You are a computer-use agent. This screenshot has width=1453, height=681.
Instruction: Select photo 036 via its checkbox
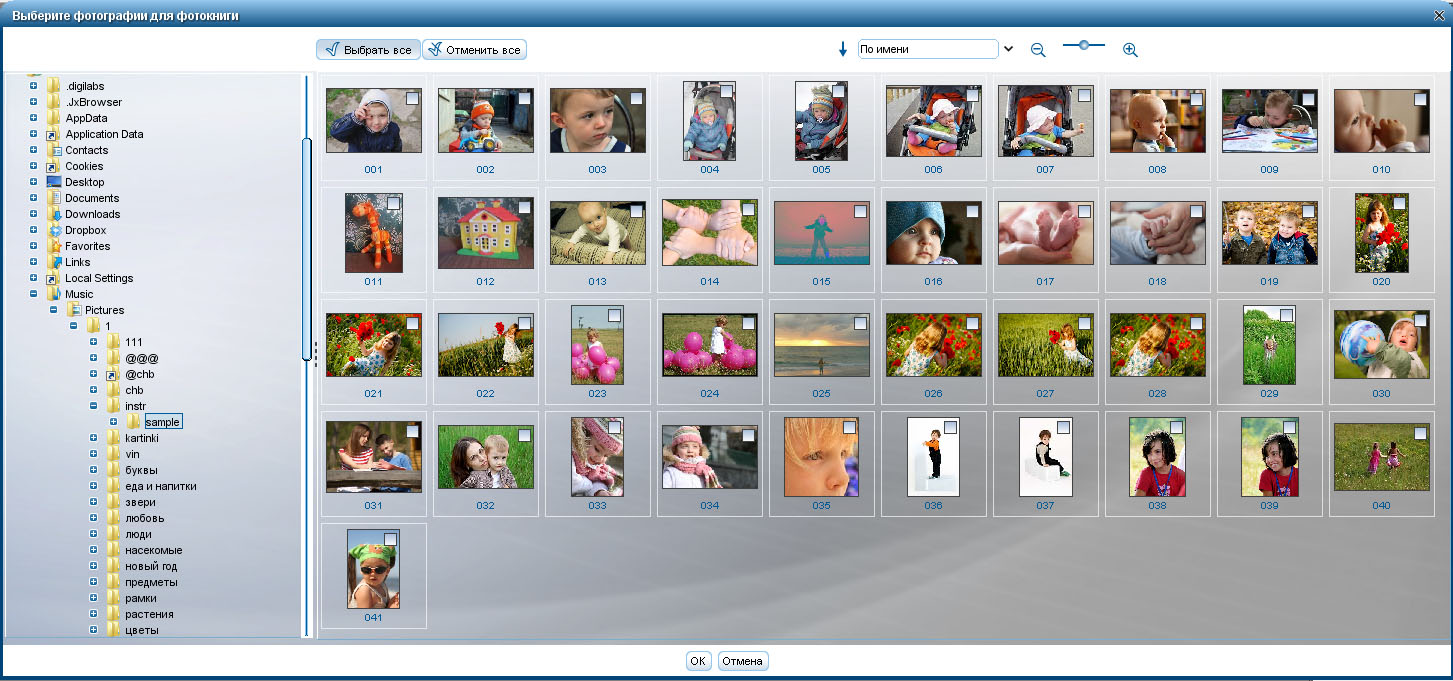point(950,427)
